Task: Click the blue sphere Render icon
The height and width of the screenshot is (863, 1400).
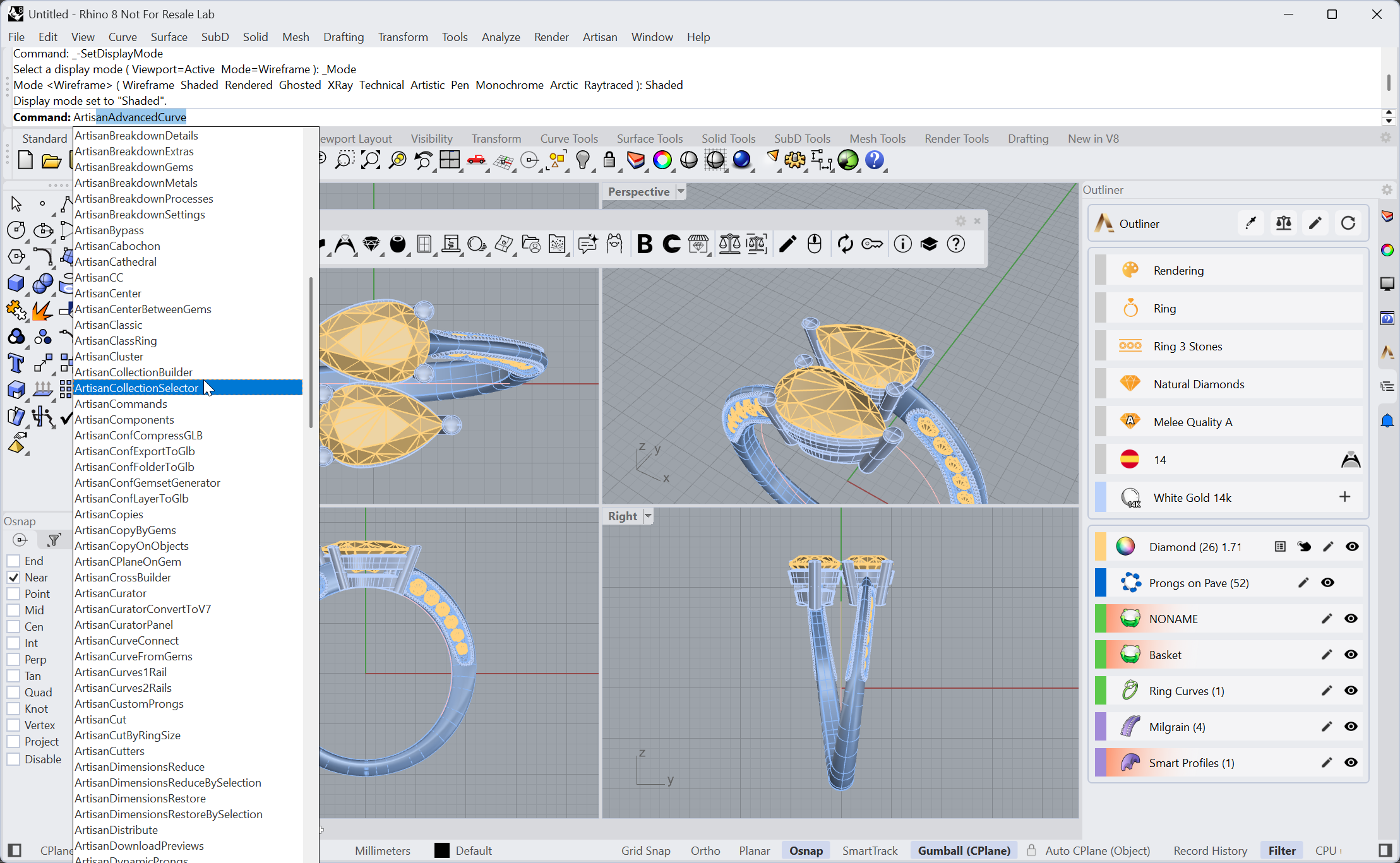Action: [x=742, y=160]
